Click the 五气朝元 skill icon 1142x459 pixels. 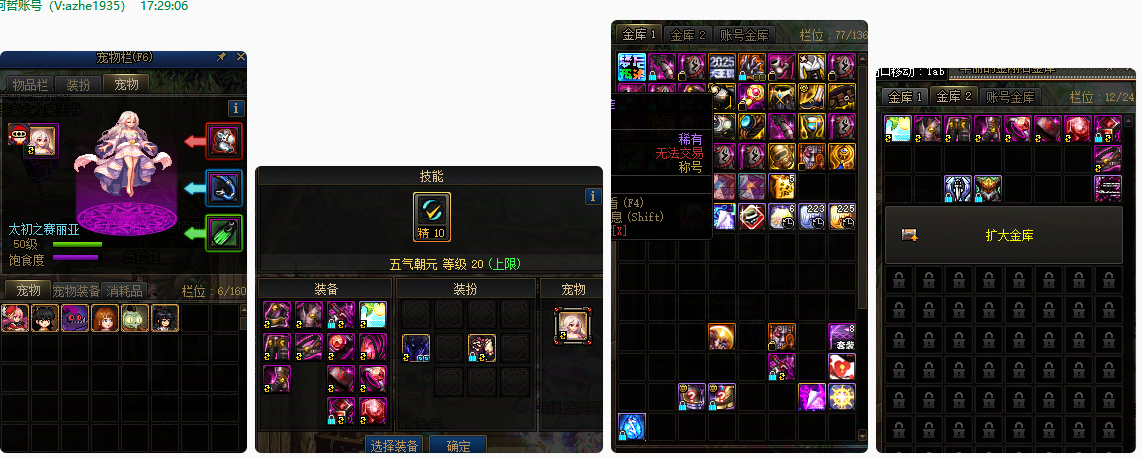click(x=432, y=216)
